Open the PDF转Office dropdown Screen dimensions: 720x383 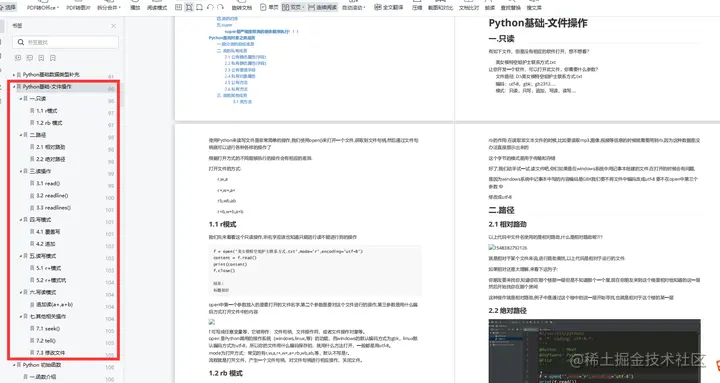[x=43, y=7]
